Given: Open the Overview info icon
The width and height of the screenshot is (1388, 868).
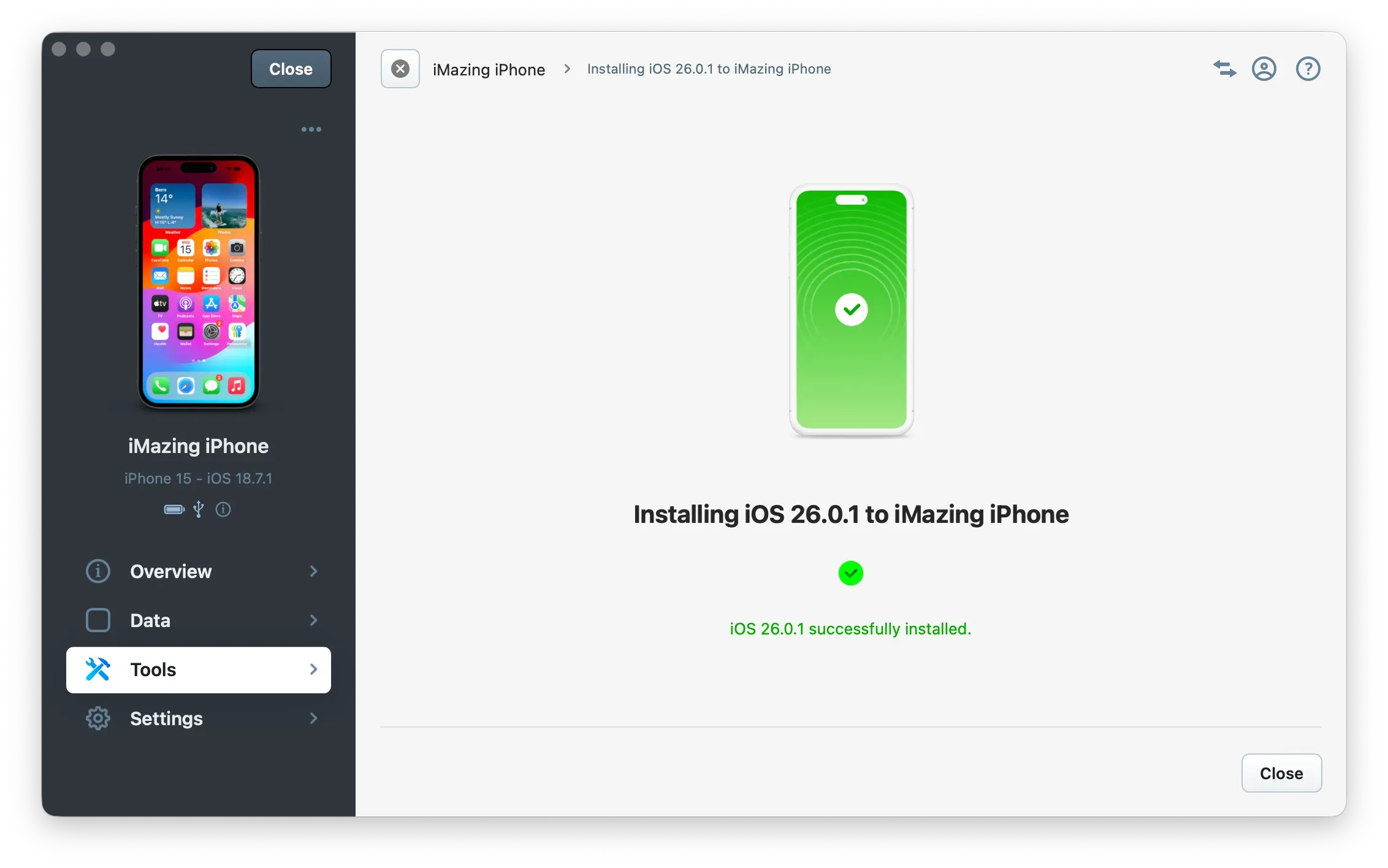Looking at the screenshot, I should pos(97,571).
